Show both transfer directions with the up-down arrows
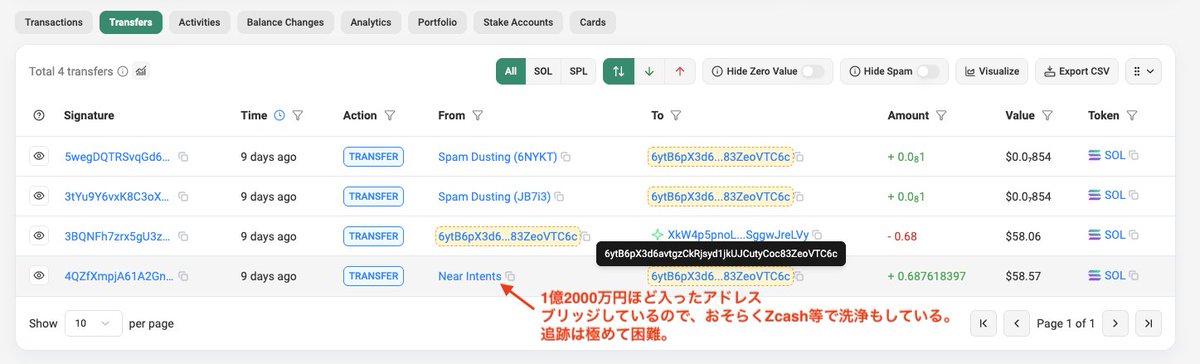 pos(619,71)
